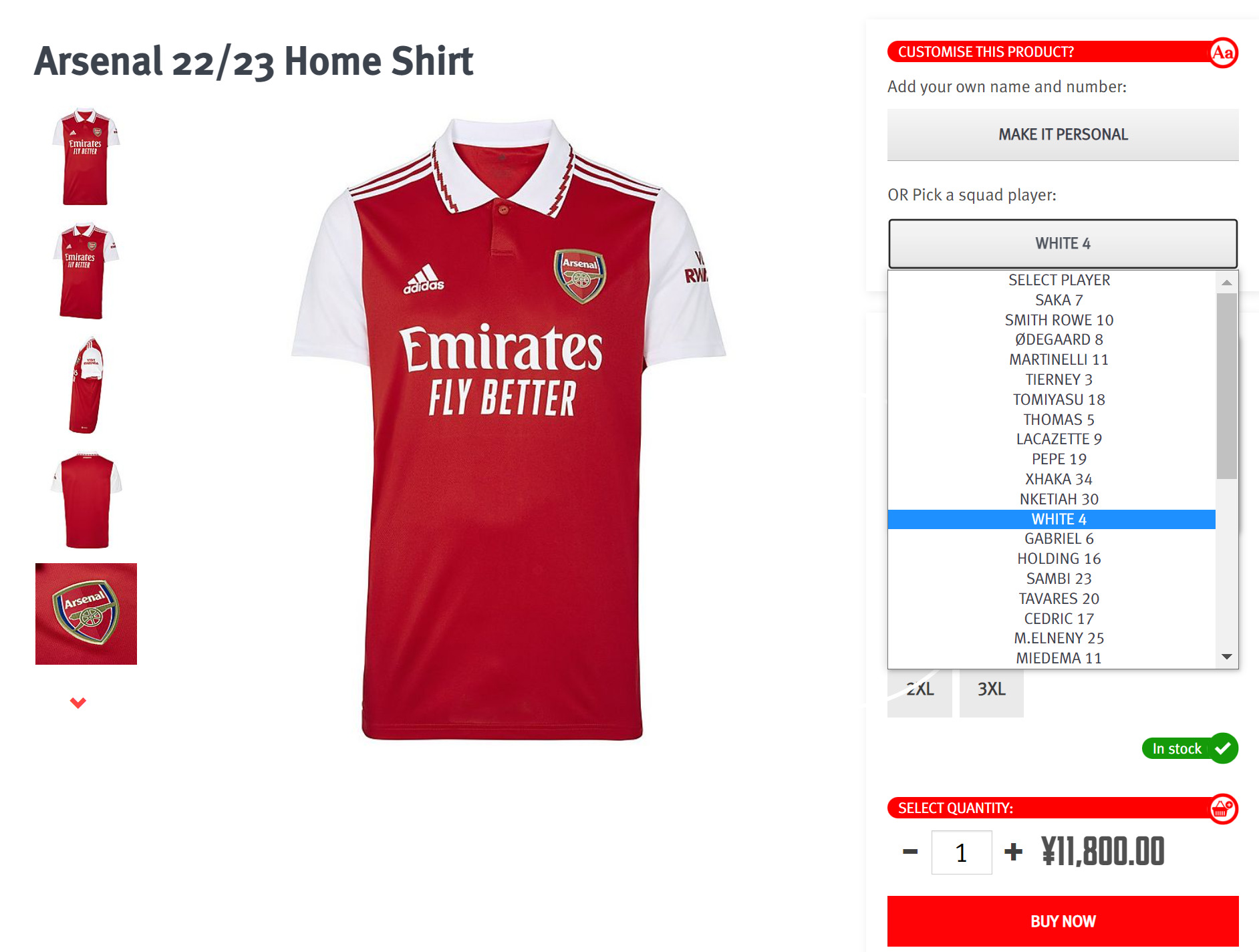This screenshot has width=1259, height=952.
Task: Click the up arrow on the player list scrollbar
Action: (x=1226, y=282)
